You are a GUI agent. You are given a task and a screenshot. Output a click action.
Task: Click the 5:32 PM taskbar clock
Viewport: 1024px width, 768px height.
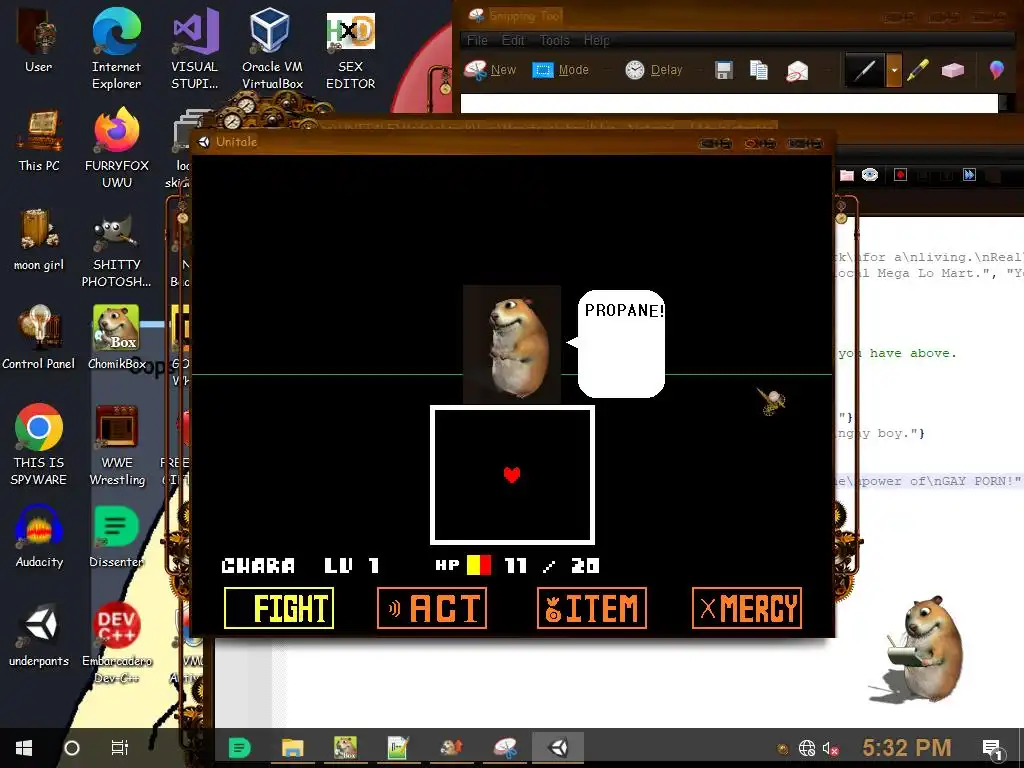[x=906, y=748]
